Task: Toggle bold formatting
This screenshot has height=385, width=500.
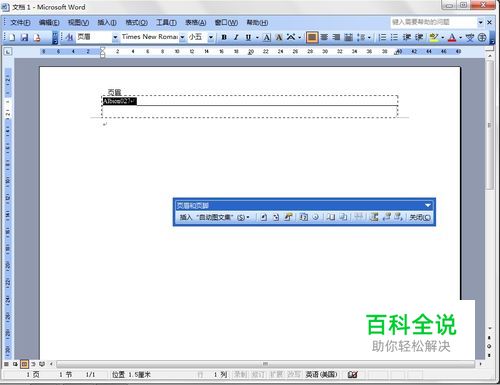Action: point(224,37)
